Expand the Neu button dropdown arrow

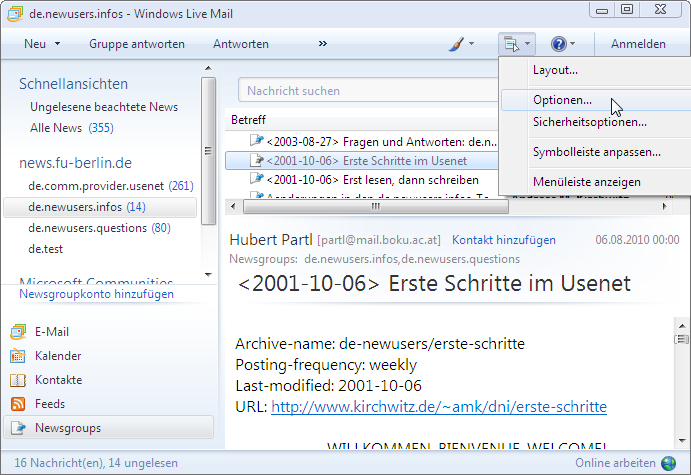[x=58, y=44]
